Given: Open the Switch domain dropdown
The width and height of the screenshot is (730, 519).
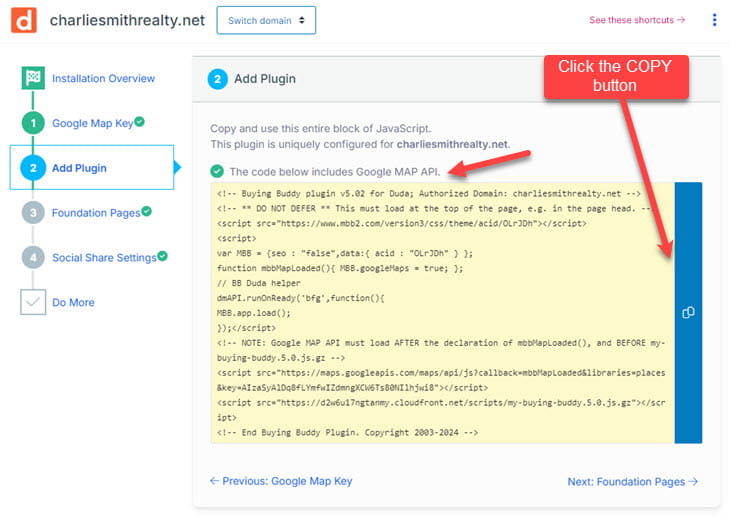Looking at the screenshot, I should click(266, 20).
